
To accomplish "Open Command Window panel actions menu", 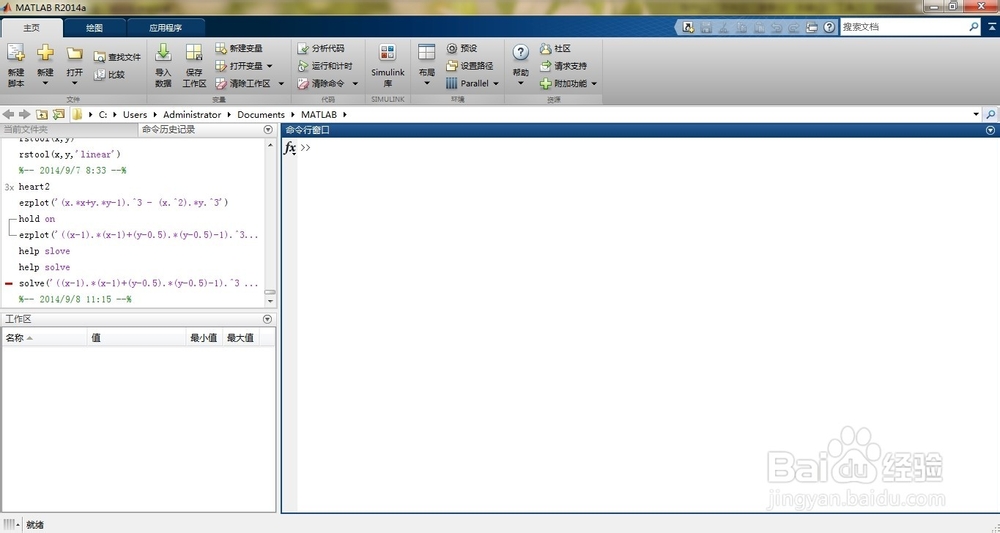I will pyautogui.click(x=990, y=130).
